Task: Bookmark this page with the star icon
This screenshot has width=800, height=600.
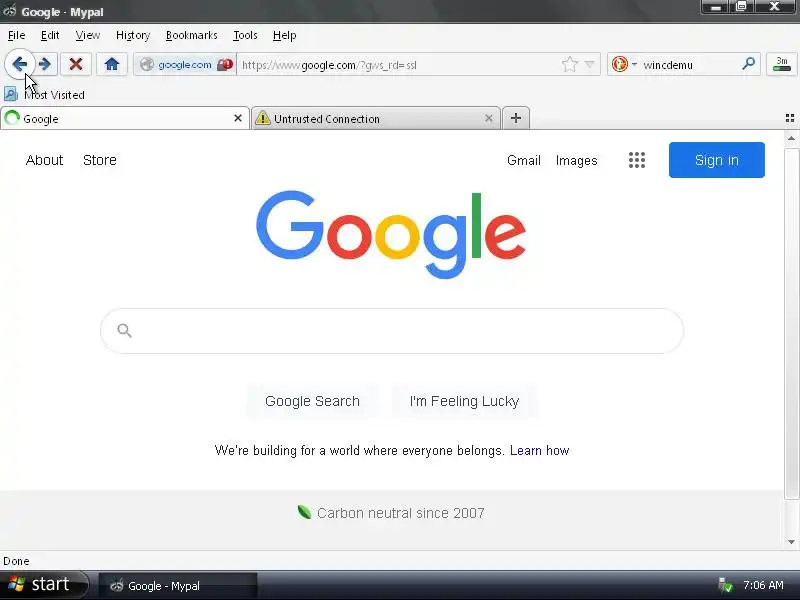Action: point(569,65)
